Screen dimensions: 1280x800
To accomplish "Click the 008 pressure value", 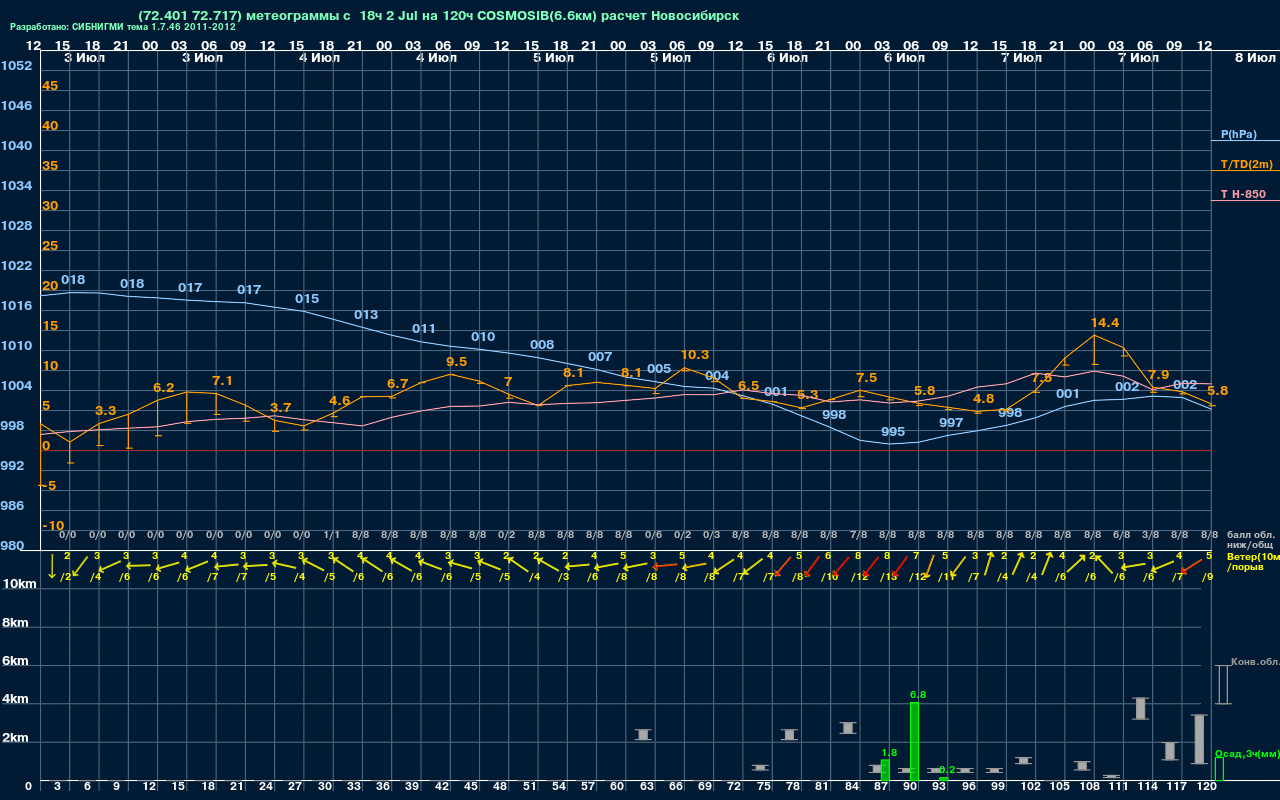I will point(542,345).
